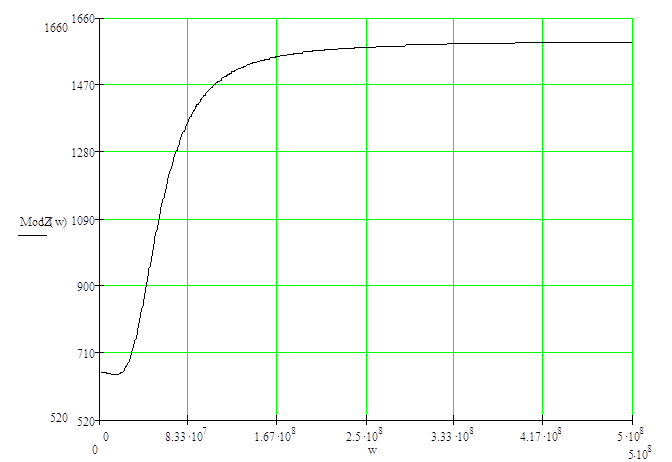Click the curve's minimum dip near the origin
672x462 pixels.
tap(116, 374)
